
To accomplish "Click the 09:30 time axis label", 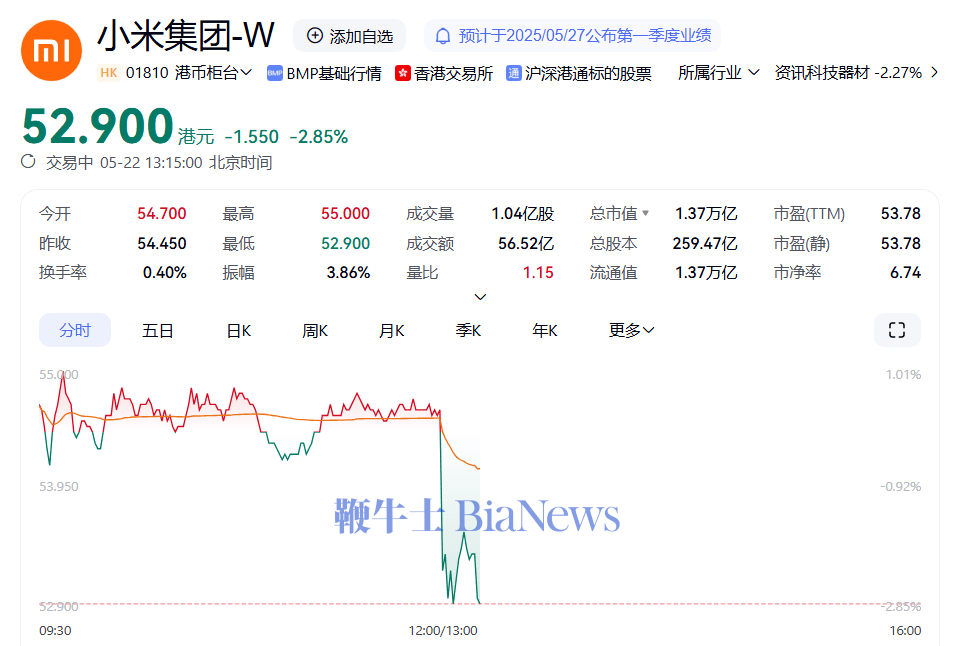I will [x=55, y=631].
